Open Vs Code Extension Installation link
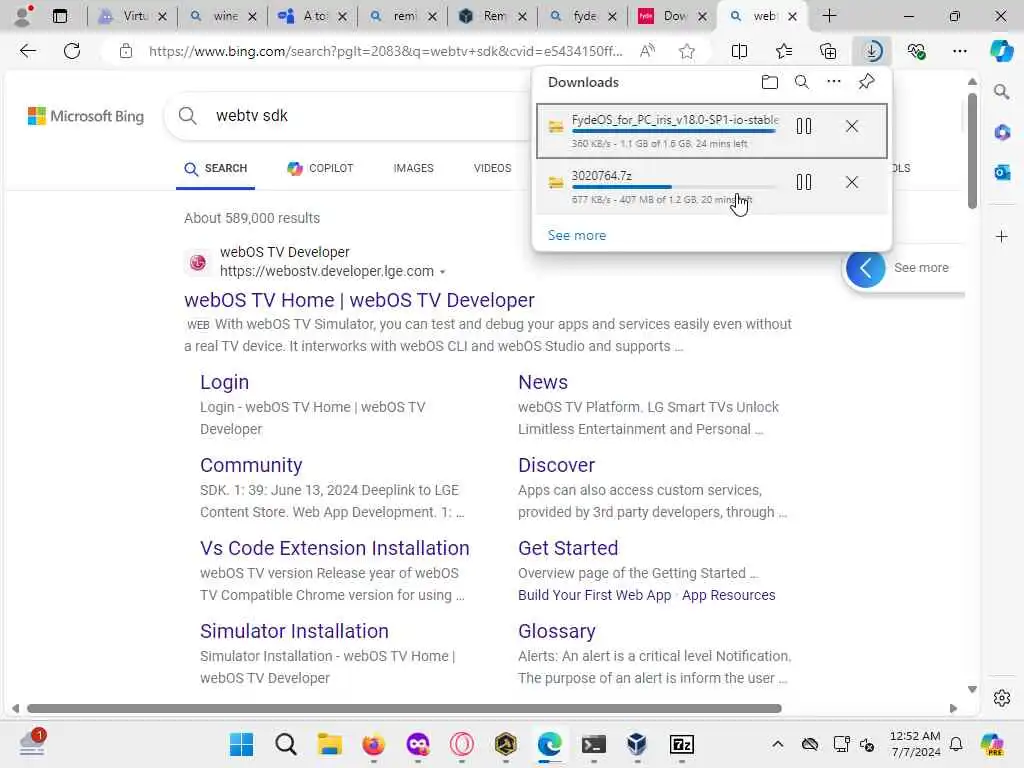This screenshot has height=768, width=1024. tap(334, 548)
